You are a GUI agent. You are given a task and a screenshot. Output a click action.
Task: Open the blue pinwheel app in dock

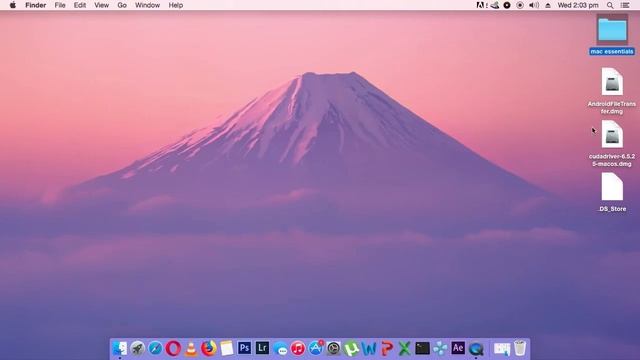(440, 349)
